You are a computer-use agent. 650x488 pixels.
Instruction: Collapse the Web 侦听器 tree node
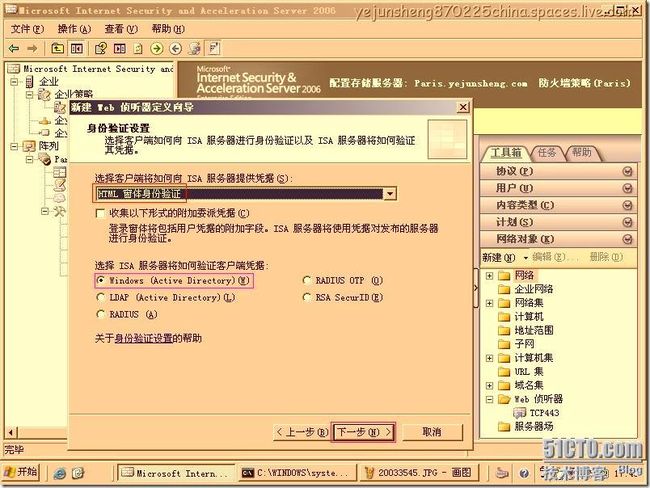click(x=489, y=399)
